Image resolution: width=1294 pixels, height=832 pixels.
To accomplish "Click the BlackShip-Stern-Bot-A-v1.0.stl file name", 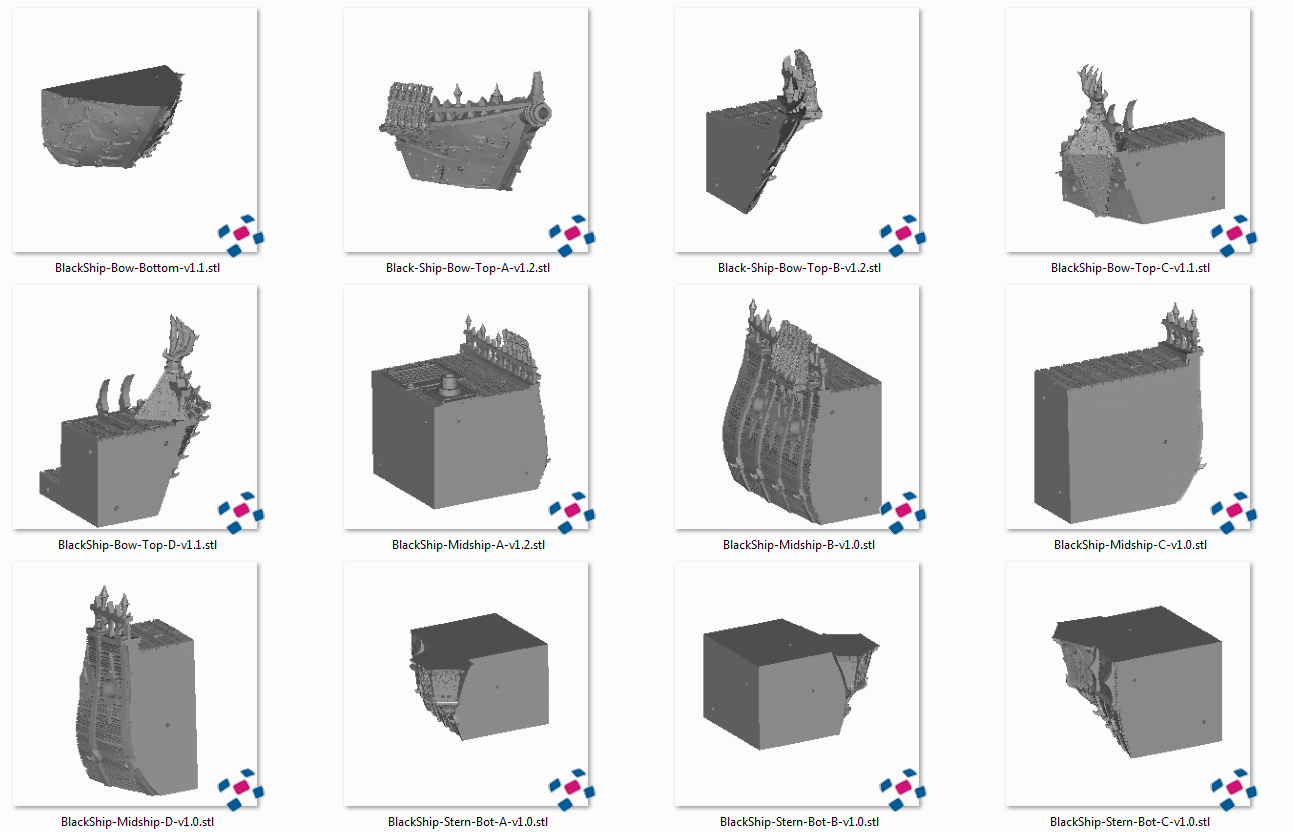I will 468,822.
